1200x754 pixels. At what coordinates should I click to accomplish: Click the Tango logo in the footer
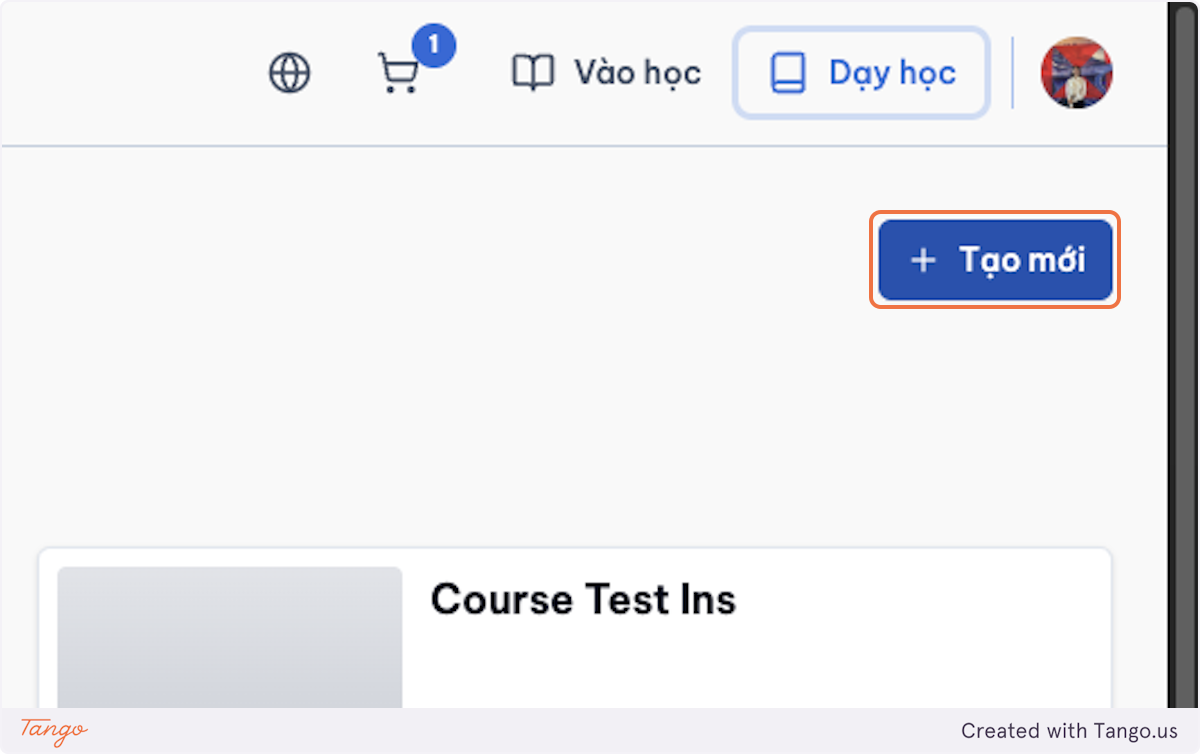[x=54, y=730]
